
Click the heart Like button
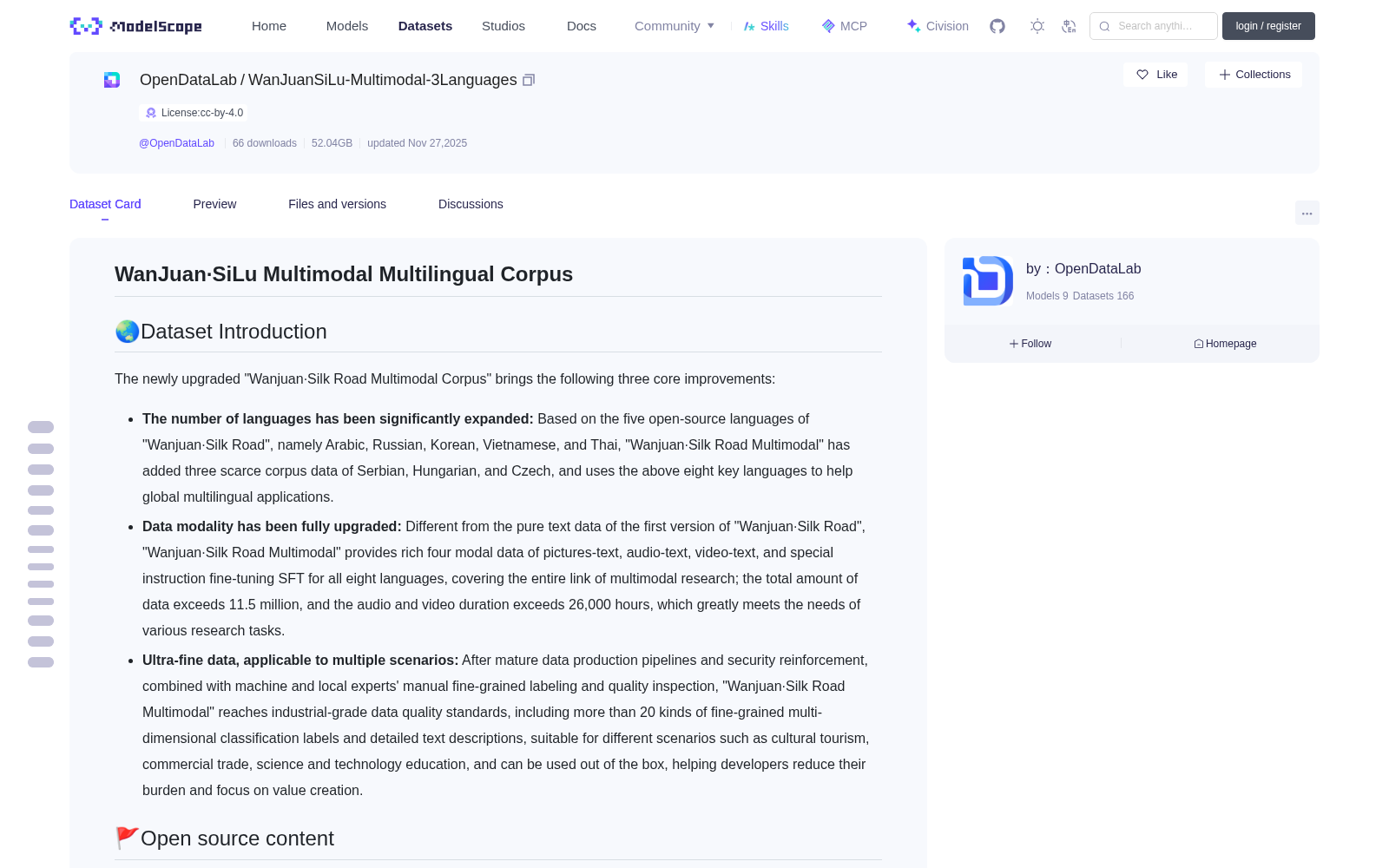pos(1155,75)
